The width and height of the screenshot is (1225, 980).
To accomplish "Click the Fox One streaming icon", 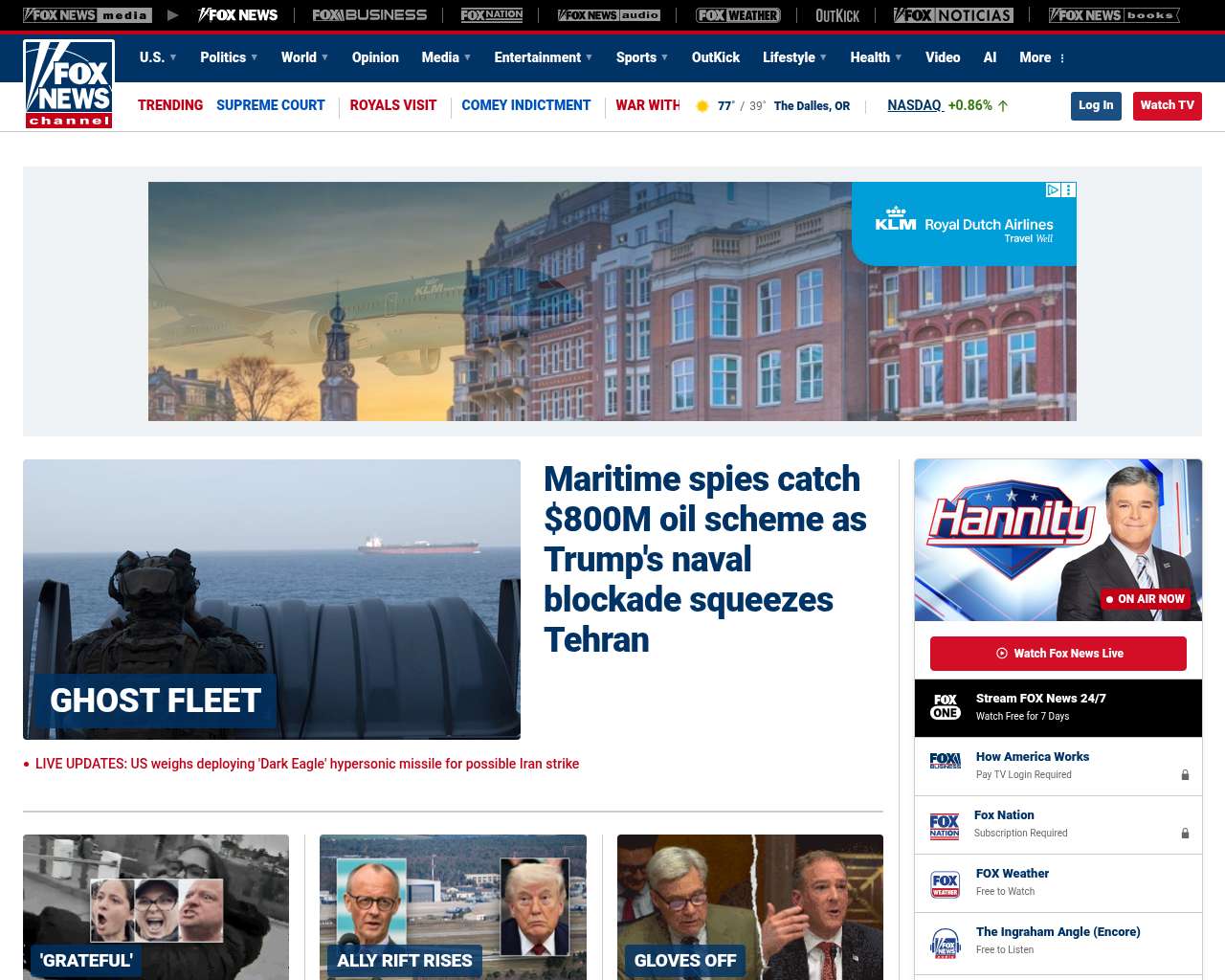I will point(946,707).
